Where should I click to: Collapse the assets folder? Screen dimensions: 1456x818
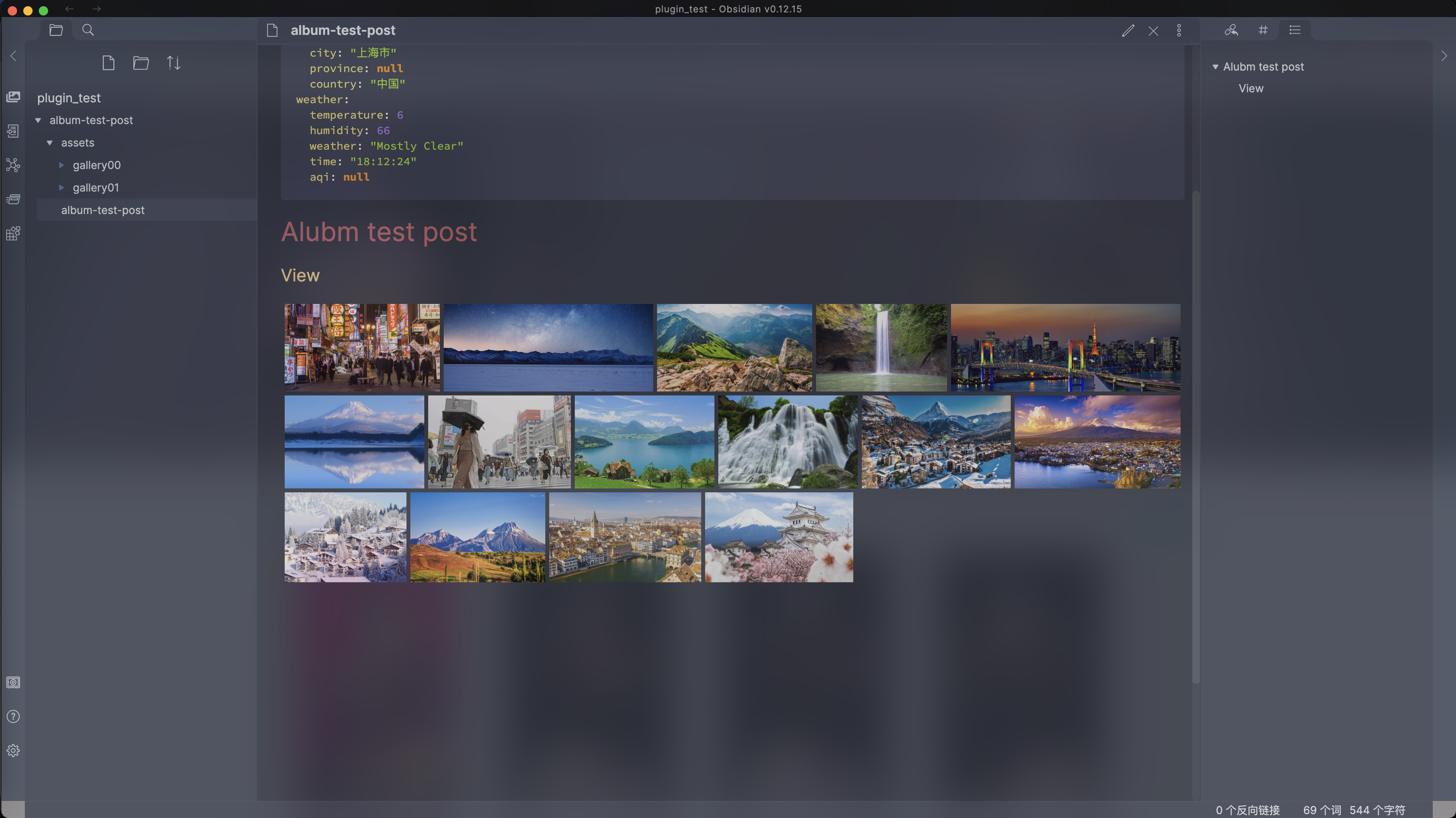pos(50,143)
